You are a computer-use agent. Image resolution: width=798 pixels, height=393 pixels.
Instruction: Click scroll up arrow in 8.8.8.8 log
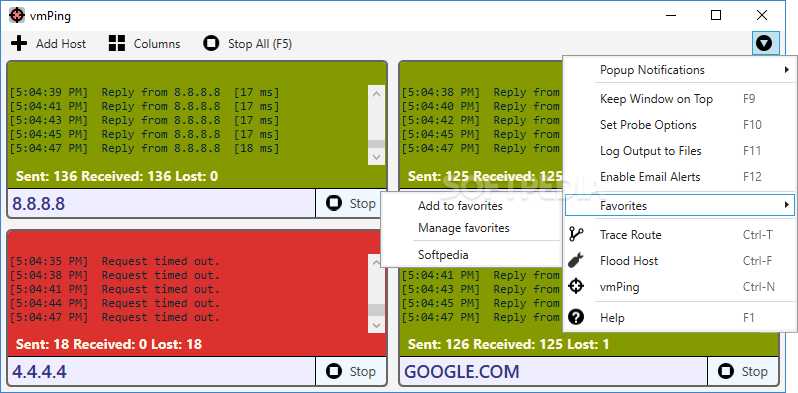coord(376,94)
